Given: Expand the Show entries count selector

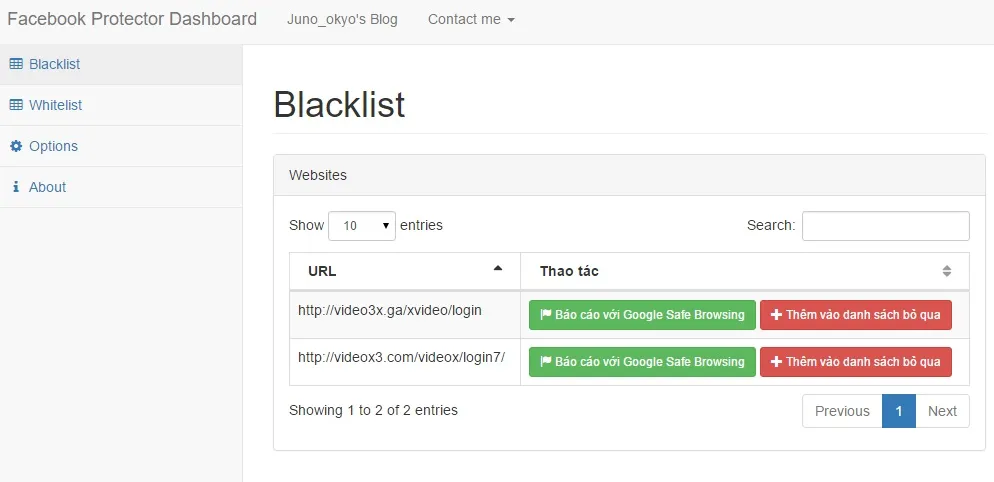Looking at the screenshot, I should [362, 226].
